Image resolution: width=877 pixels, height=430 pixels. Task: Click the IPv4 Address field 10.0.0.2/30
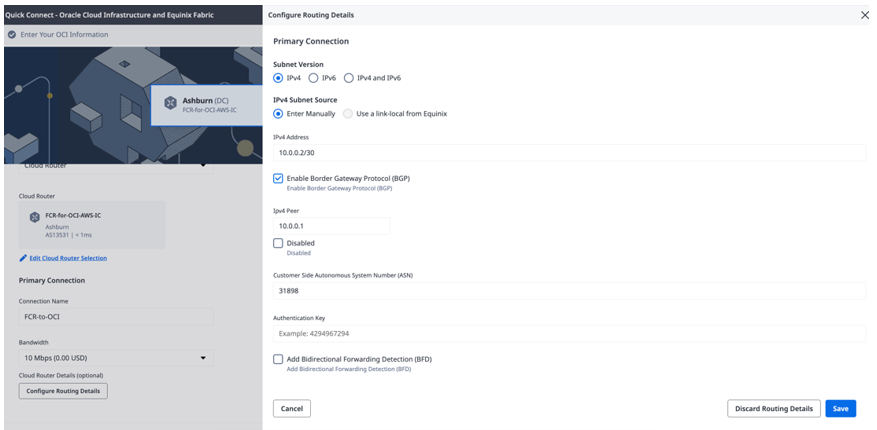click(569, 153)
